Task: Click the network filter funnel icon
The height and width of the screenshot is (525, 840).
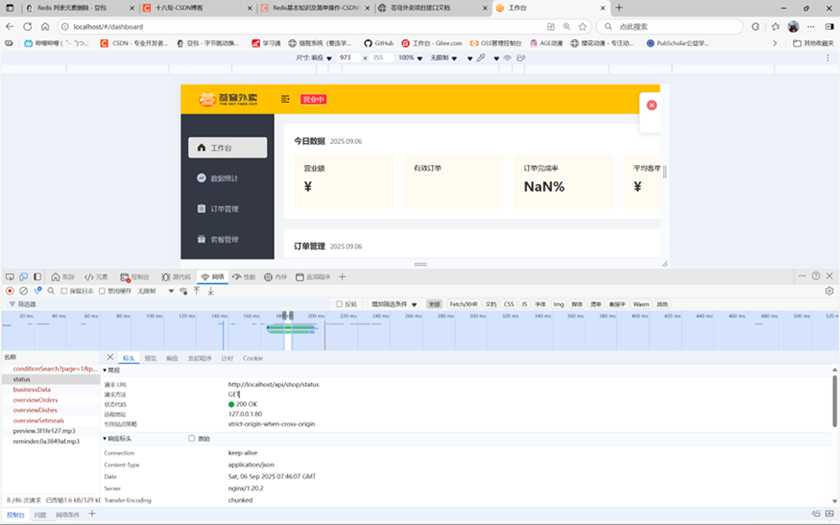Action: [x=38, y=291]
